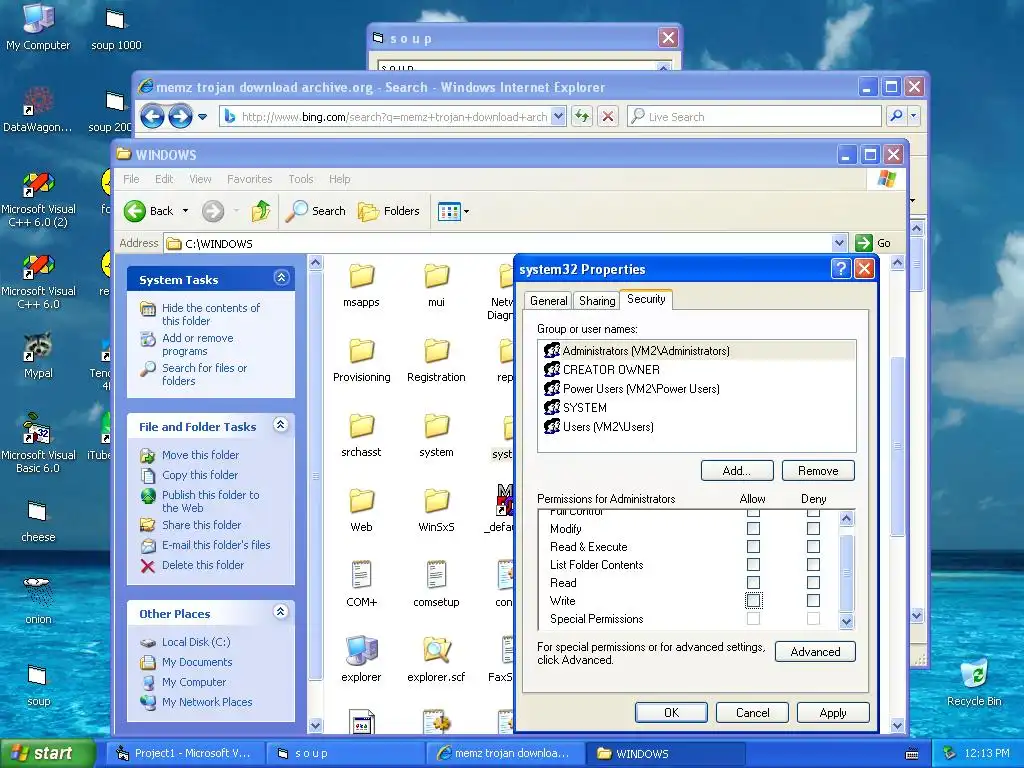Open File menu in WINDOWS explorer
The width and height of the screenshot is (1024, 768).
[131, 179]
